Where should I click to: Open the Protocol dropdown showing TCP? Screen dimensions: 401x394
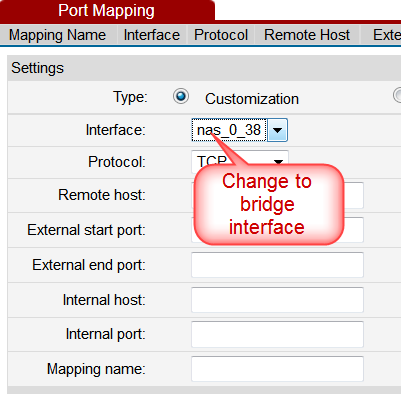(x=240, y=162)
